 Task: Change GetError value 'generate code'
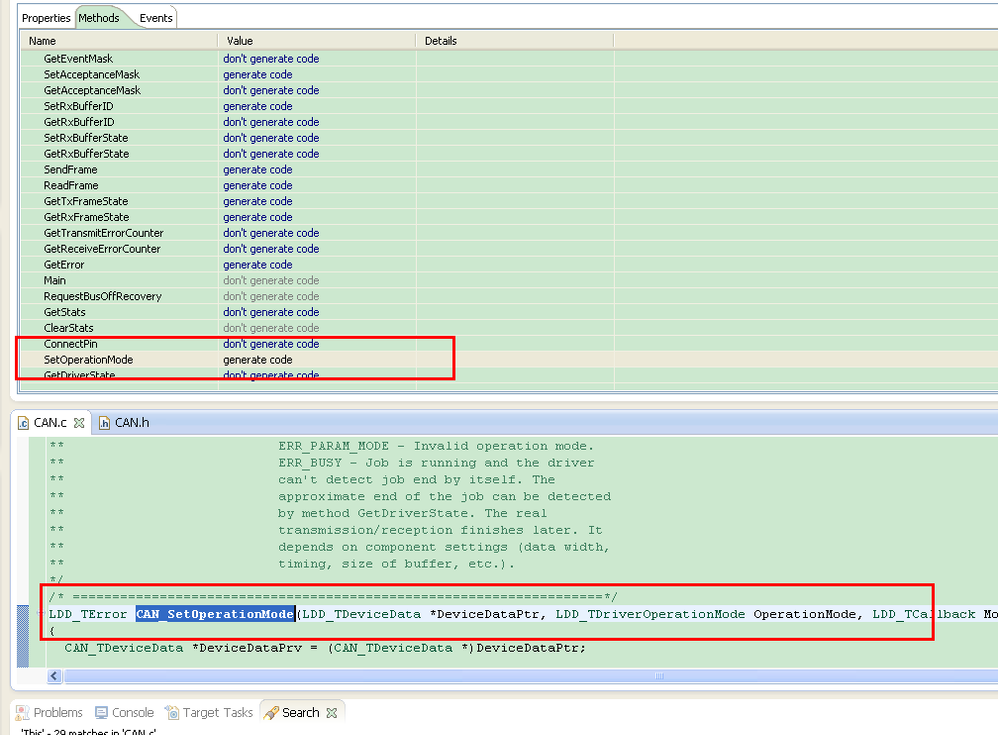[x=258, y=265]
